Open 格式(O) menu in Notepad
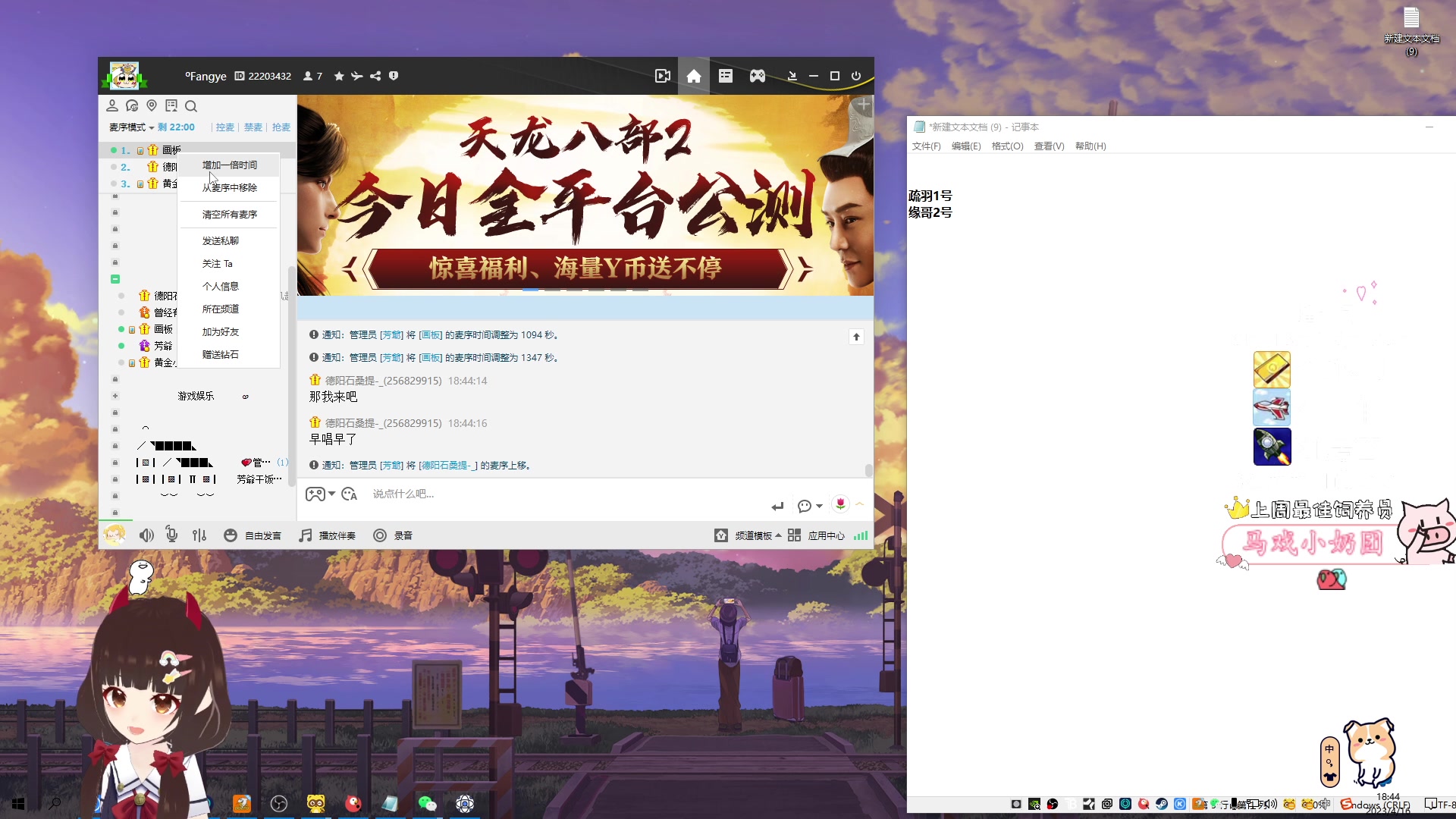This screenshot has width=1456, height=819. (x=1007, y=146)
